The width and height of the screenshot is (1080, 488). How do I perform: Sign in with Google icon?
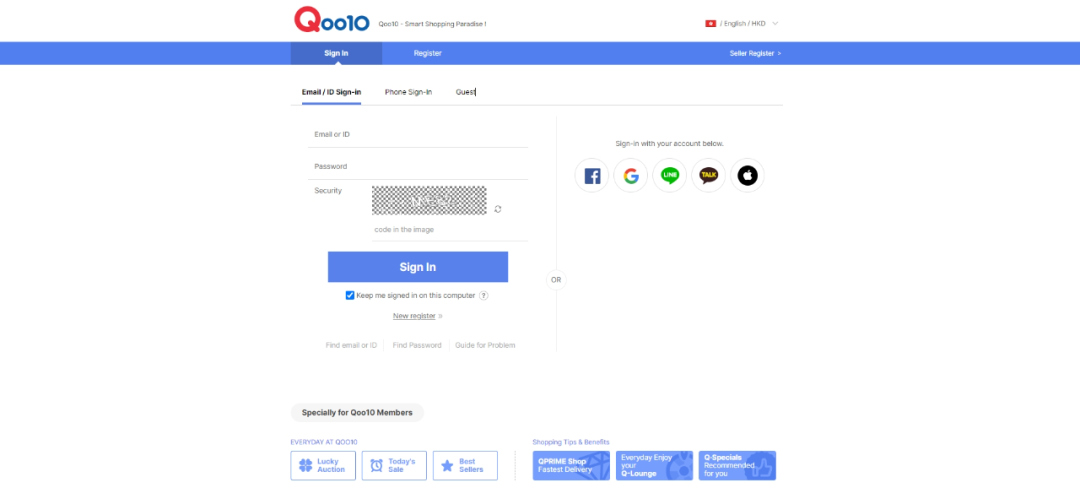(631, 176)
